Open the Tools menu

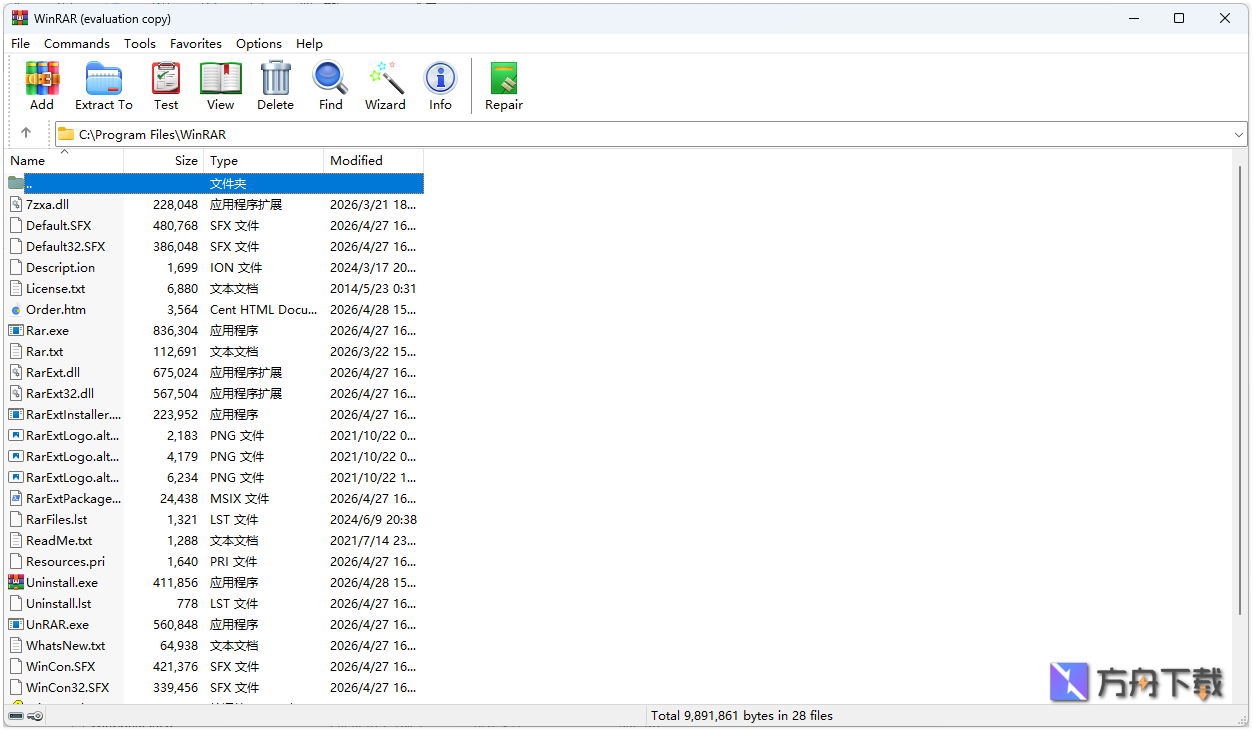tap(140, 43)
